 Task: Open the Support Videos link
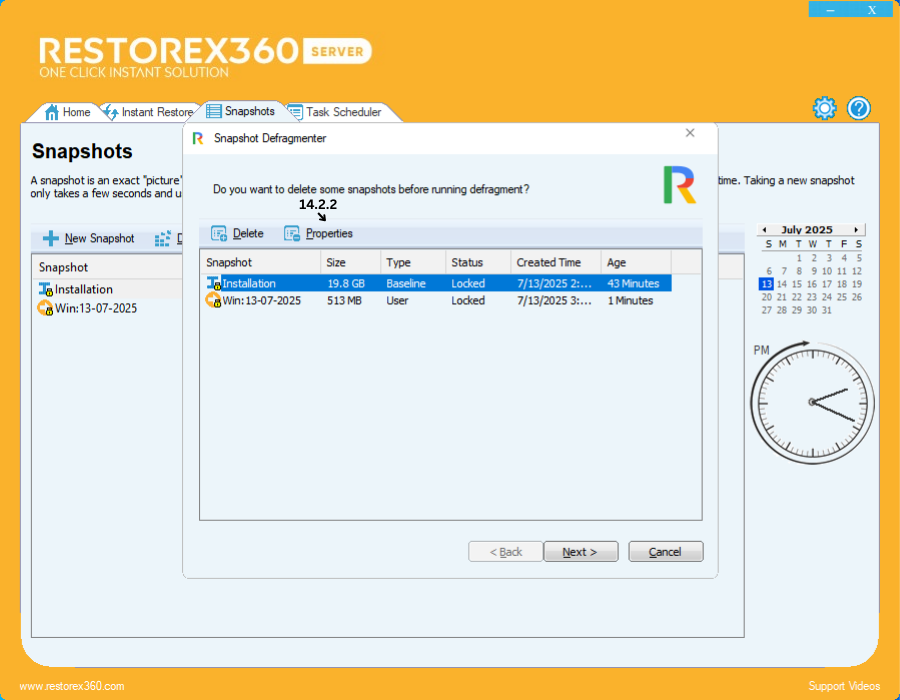(844, 686)
